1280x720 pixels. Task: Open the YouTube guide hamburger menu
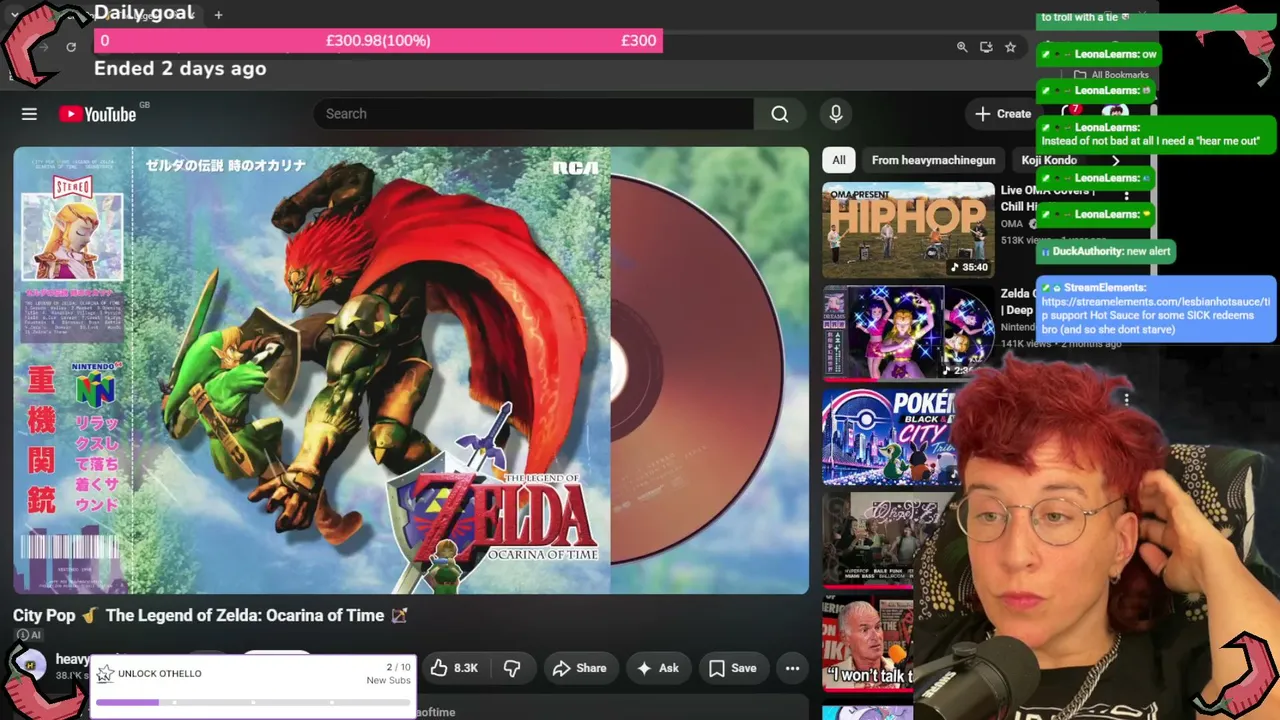click(x=29, y=114)
